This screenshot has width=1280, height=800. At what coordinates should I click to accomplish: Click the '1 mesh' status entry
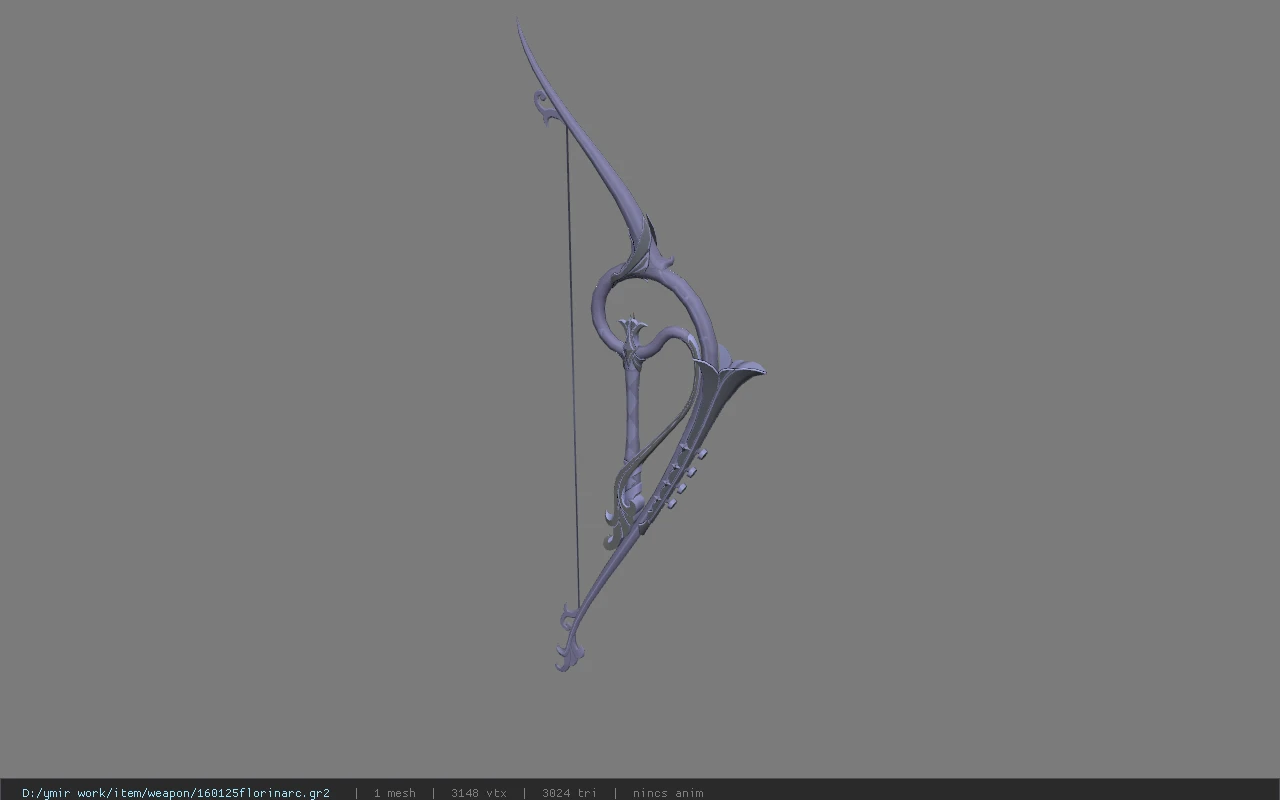394,793
